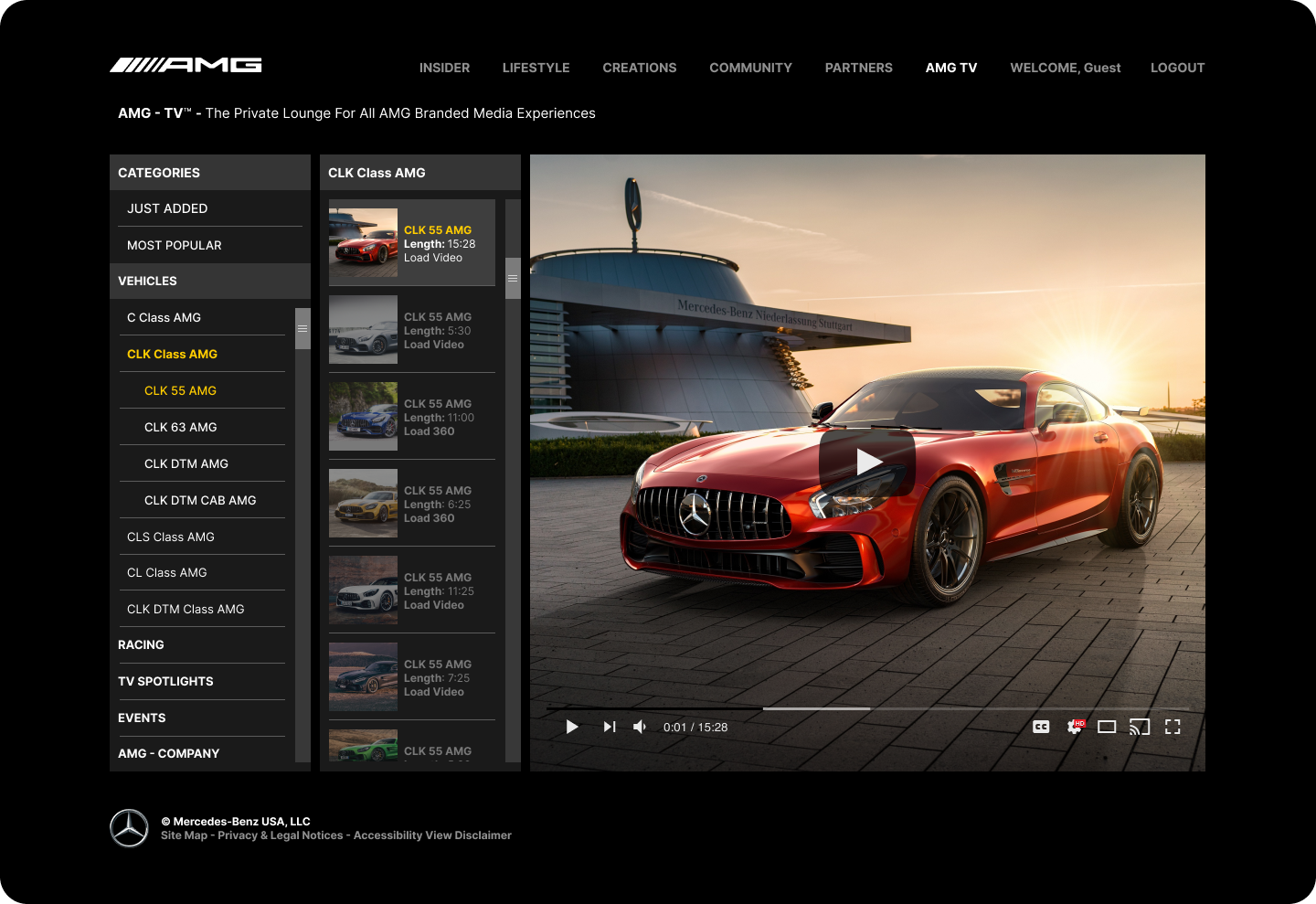Select the MOST POPULAR category
Image resolution: width=1316 pixels, height=904 pixels.
click(210, 245)
